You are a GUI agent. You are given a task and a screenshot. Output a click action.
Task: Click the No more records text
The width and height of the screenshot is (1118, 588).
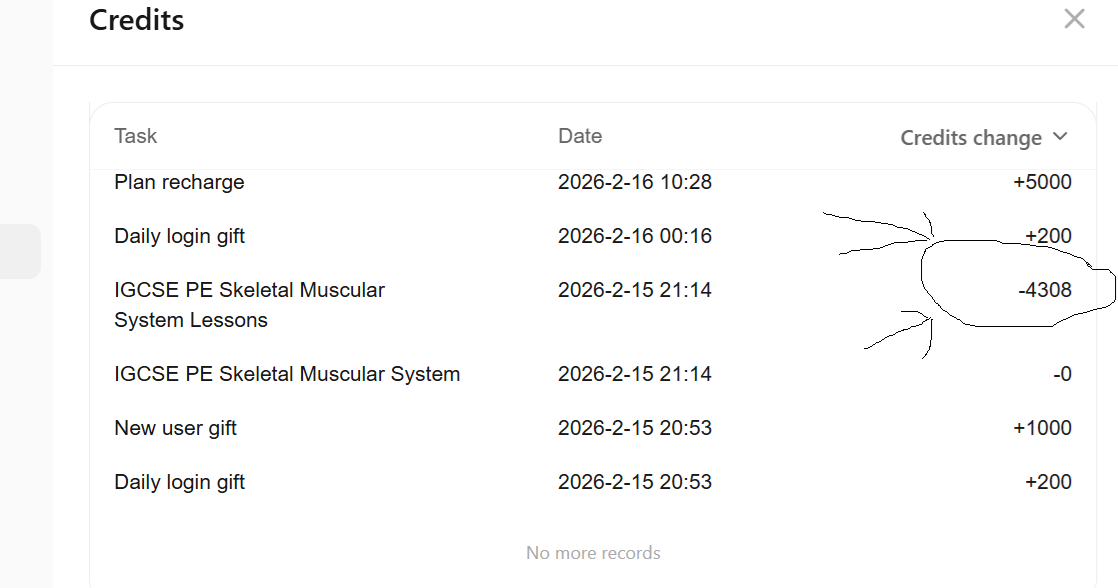593,552
